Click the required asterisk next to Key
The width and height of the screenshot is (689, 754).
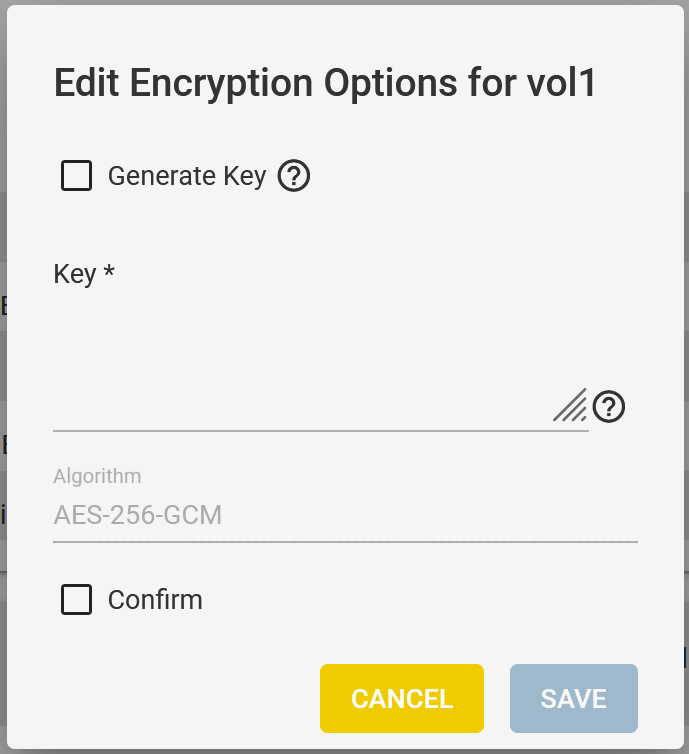(x=109, y=270)
